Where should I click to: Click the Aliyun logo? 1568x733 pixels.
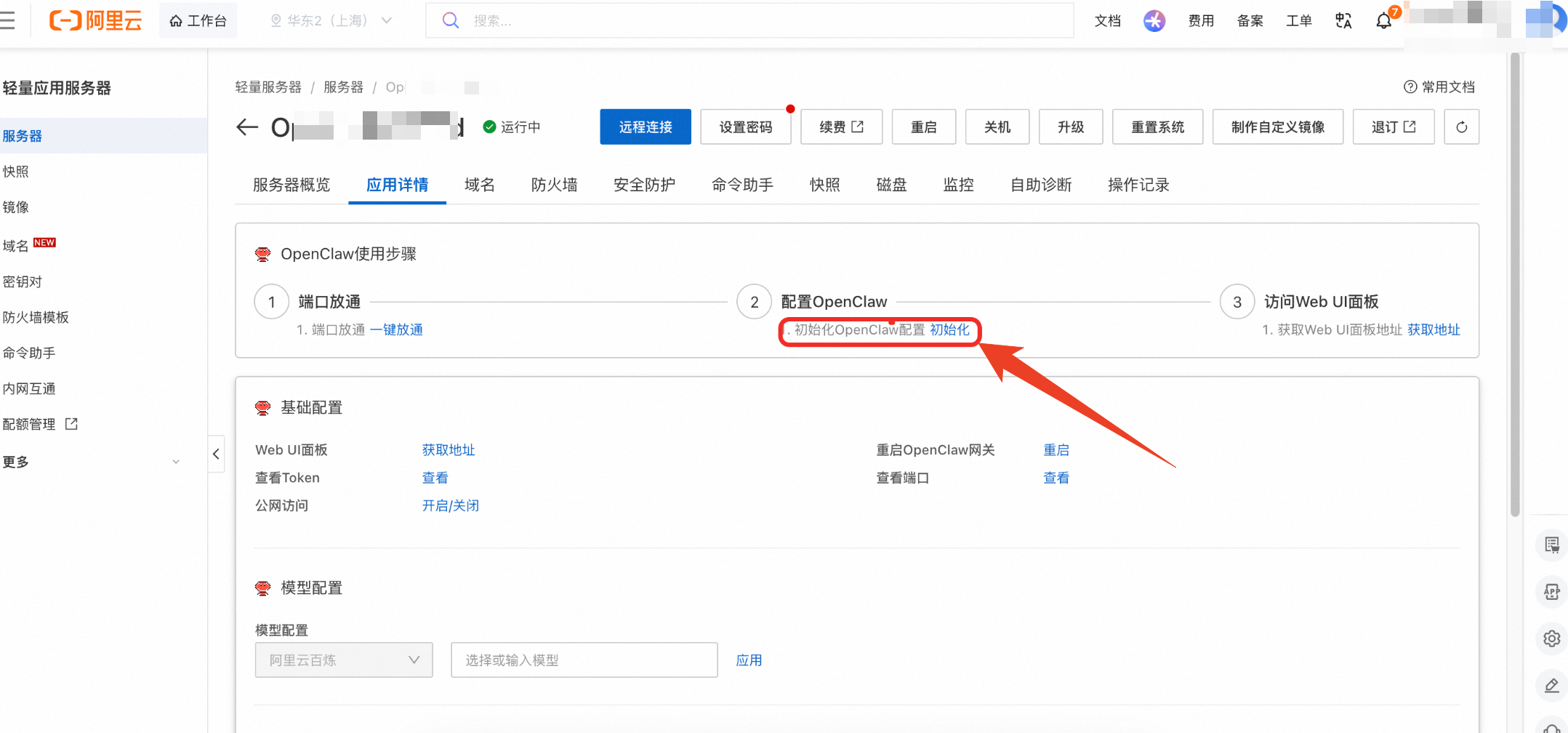point(95,20)
